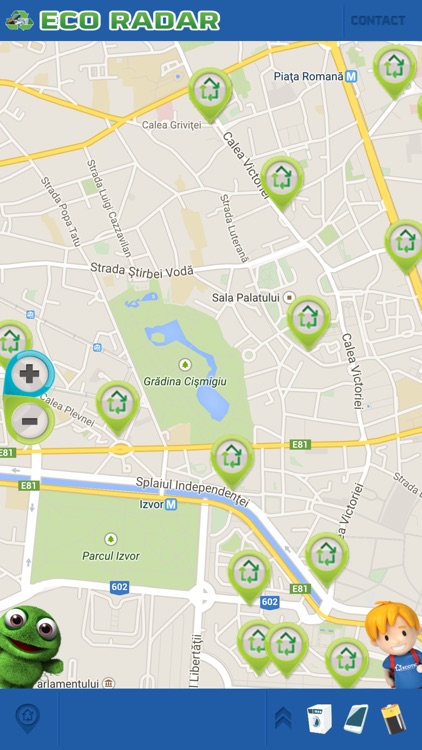The height and width of the screenshot is (750, 422).
Task: Zoom in with the plus button
Action: click(x=30, y=374)
